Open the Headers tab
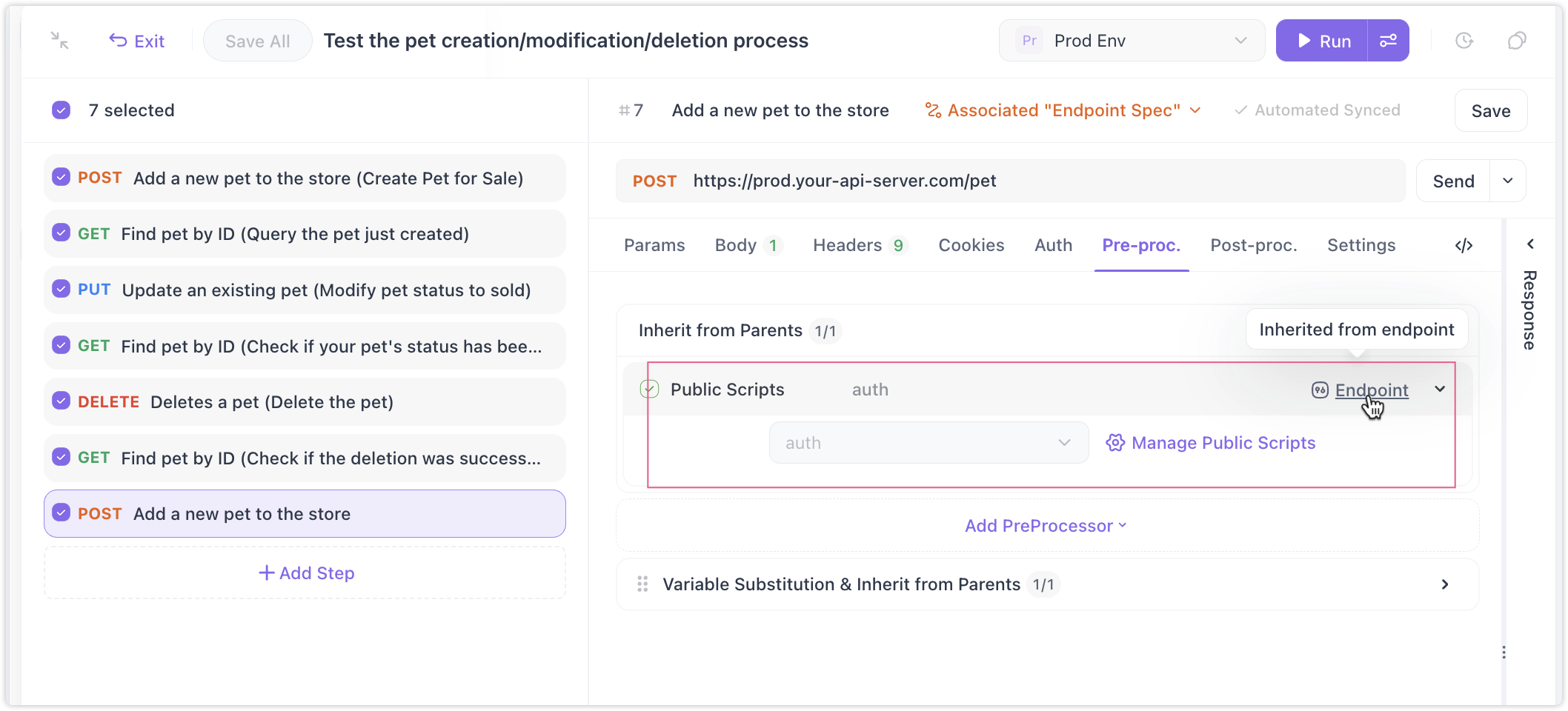The width and height of the screenshot is (1568, 711). coord(859,245)
